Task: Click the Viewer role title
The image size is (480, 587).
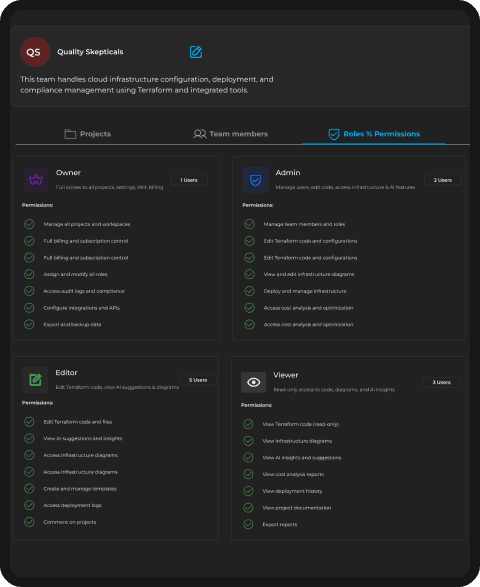Action: [x=286, y=375]
